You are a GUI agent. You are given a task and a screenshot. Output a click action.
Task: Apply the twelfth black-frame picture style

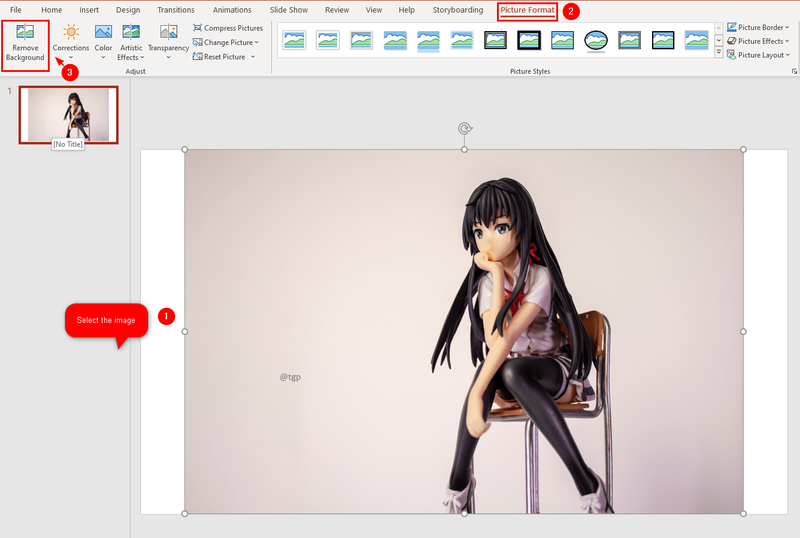(x=663, y=40)
